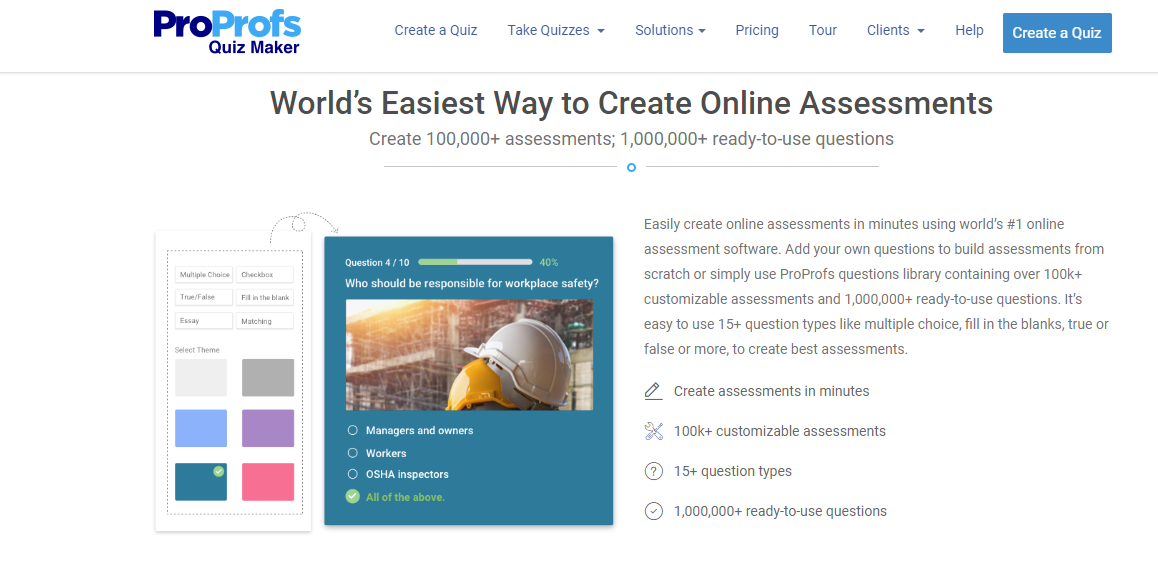Screen dimensions: 1158x573
Task: Click the pencil icon beside Create assessments
Action: click(x=653, y=391)
